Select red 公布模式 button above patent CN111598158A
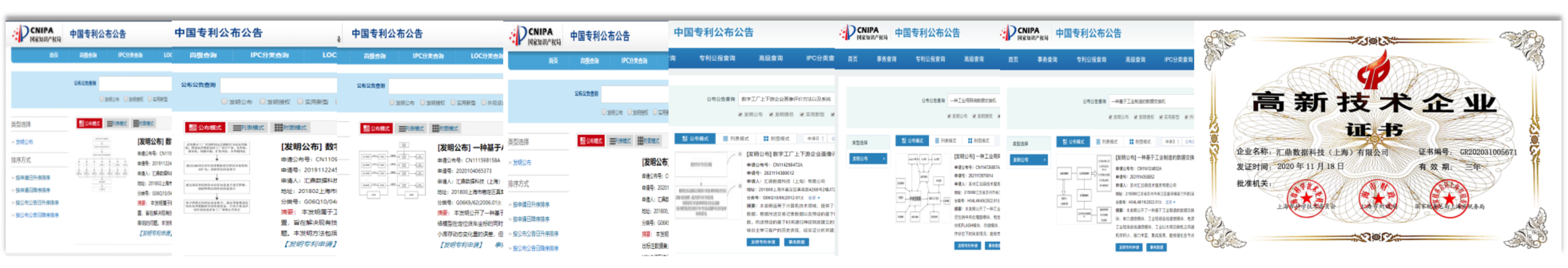The width and height of the screenshot is (1568, 268). [377, 128]
